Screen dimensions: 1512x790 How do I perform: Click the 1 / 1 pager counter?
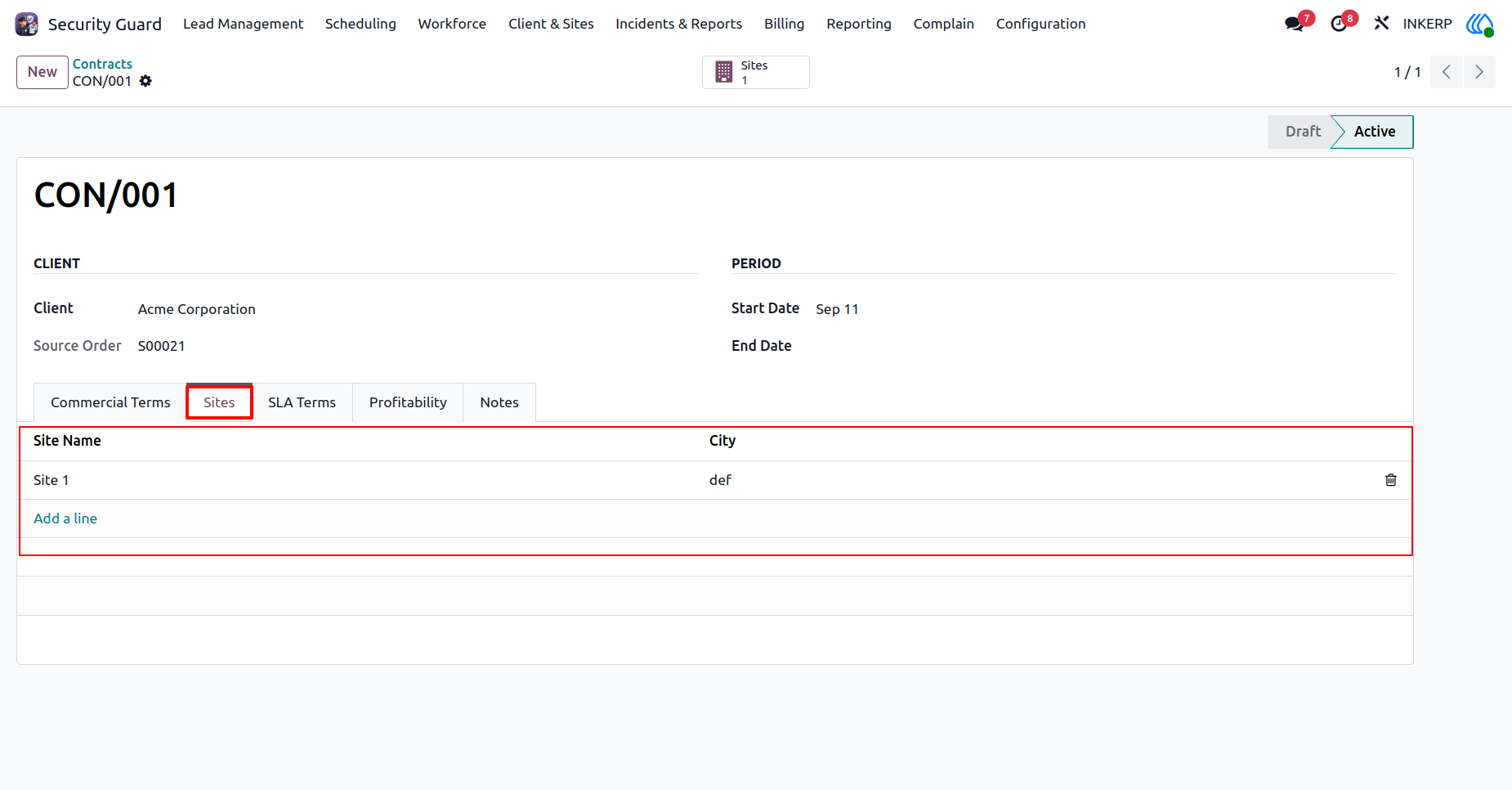(x=1407, y=72)
